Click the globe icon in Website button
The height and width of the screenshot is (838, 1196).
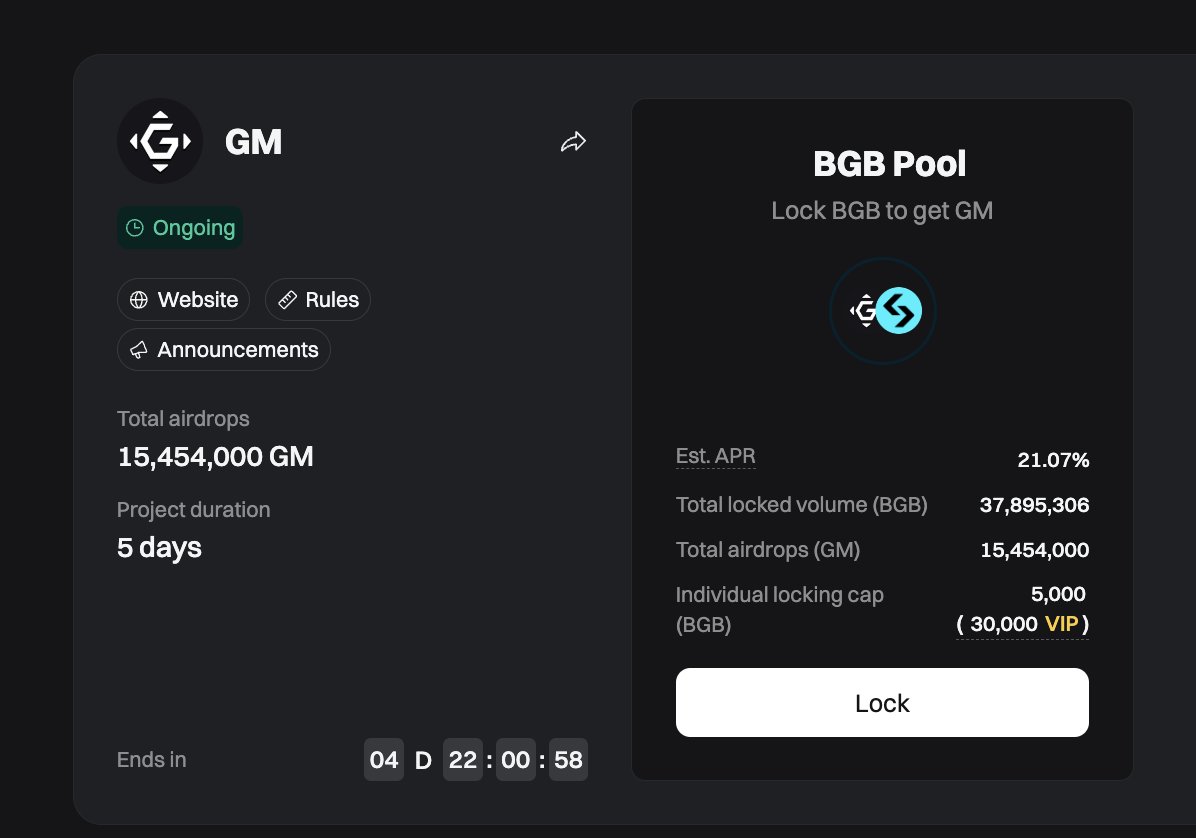click(x=139, y=300)
